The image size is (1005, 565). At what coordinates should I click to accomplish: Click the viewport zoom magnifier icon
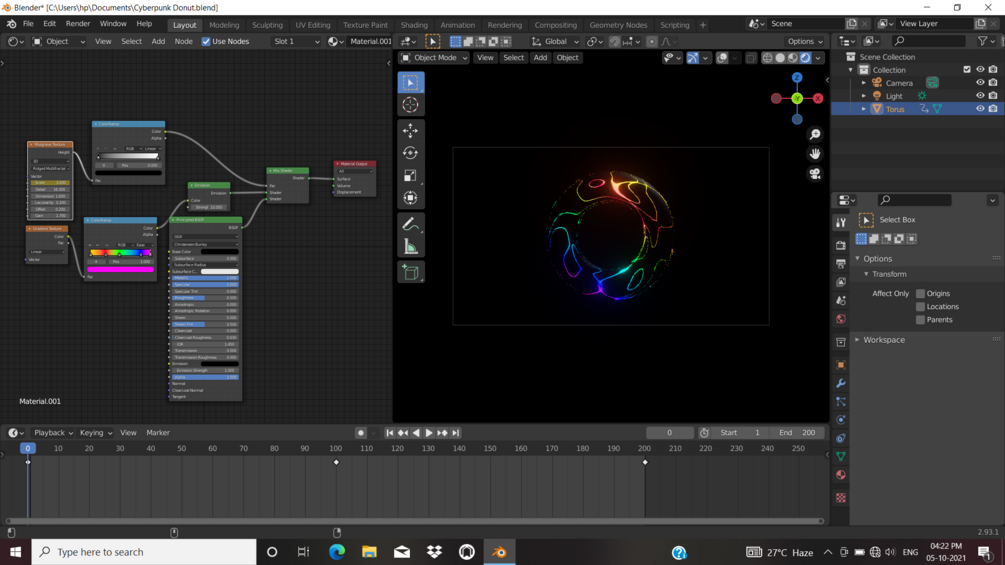pyautogui.click(x=815, y=135)
